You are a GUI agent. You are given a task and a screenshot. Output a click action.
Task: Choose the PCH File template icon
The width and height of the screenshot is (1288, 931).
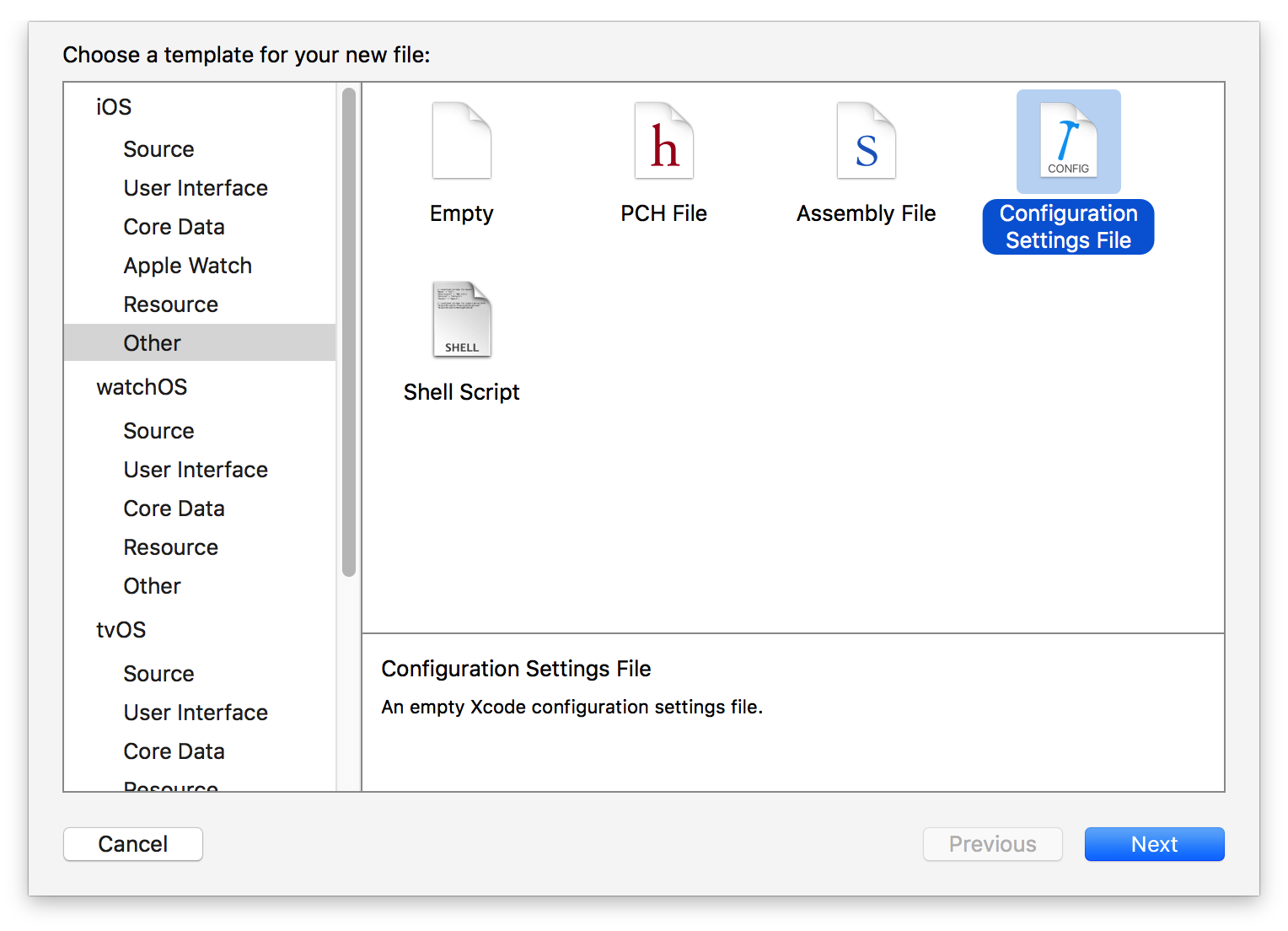663,141
